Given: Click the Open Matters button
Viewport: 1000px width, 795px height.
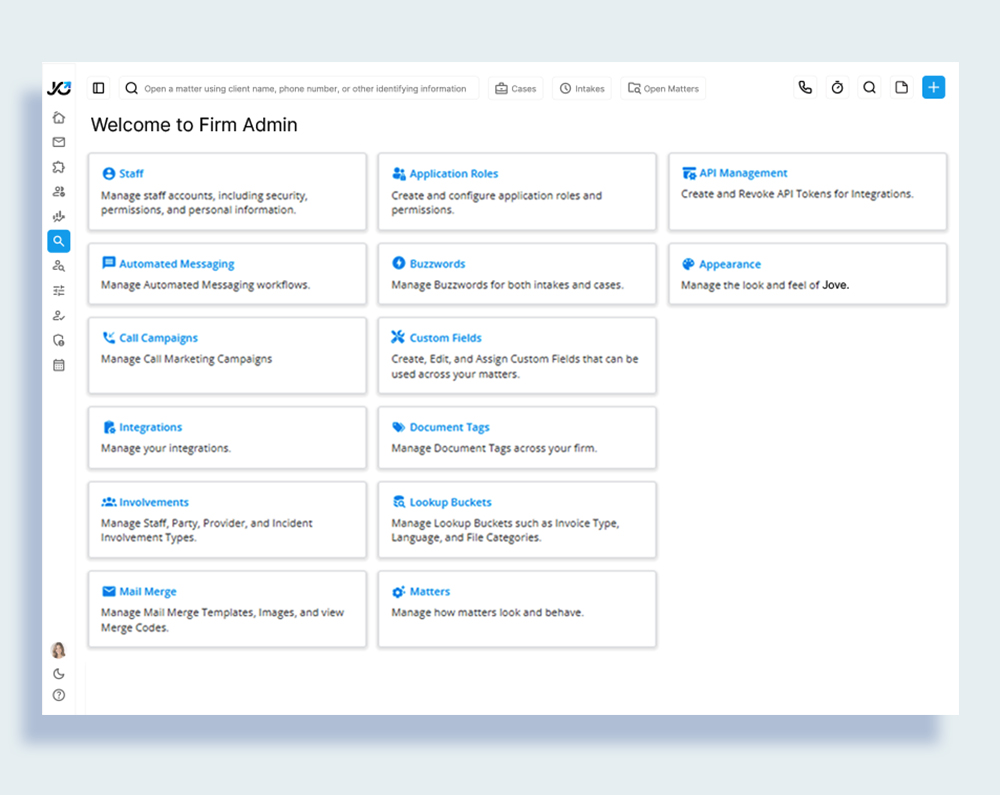Looking at the screenshot, I should (x=663, y=89).
